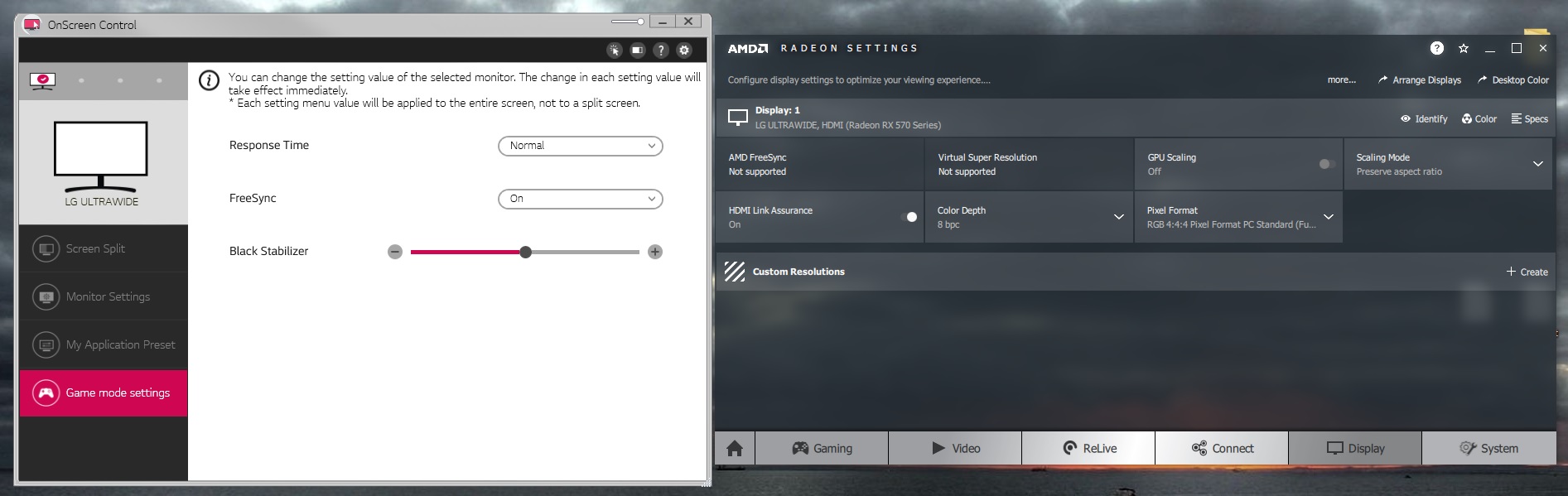Increase Black Stabilizer with the plus button
Viewport: 1568px width, 496px height.
[x=655, y=252]
